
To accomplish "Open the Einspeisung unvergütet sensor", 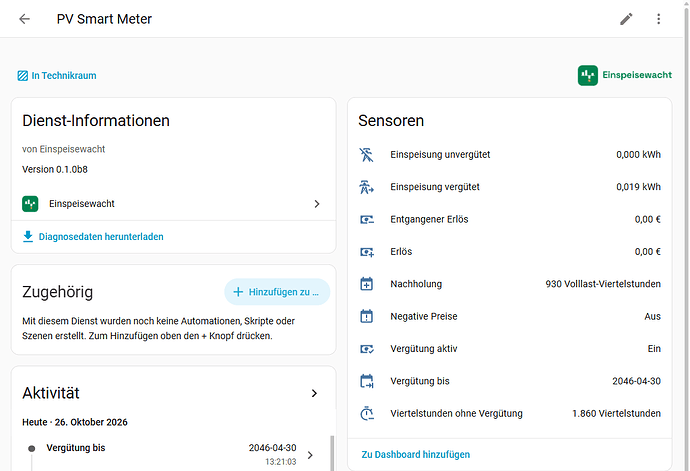I will (510, 155).
